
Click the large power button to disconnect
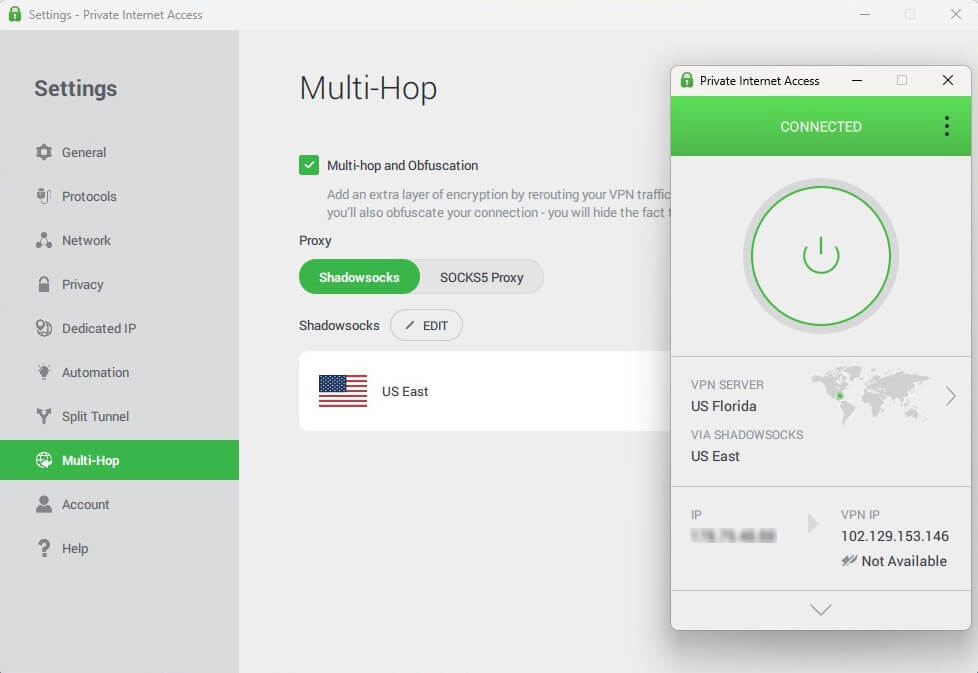(820, 255)
